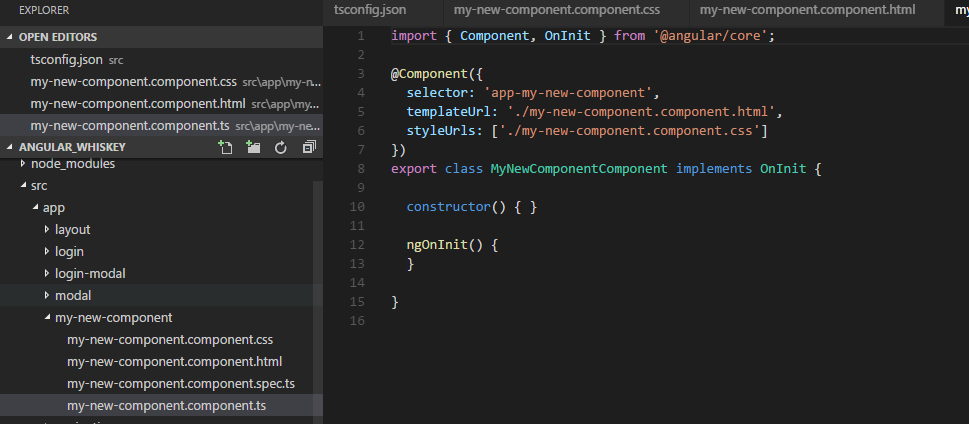Collapse the my-new-component folder arrow
The width and height of the screenshot is (969, 424).
click(47, 318)
